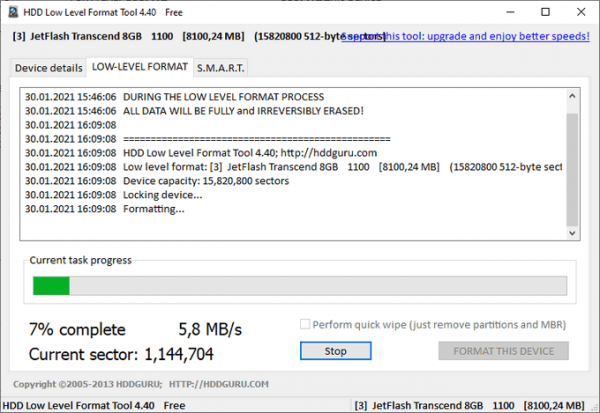This screenshot has width=600, height=413.
Task: Click the log scrollbar up arrow
Action: coord(572,96)
